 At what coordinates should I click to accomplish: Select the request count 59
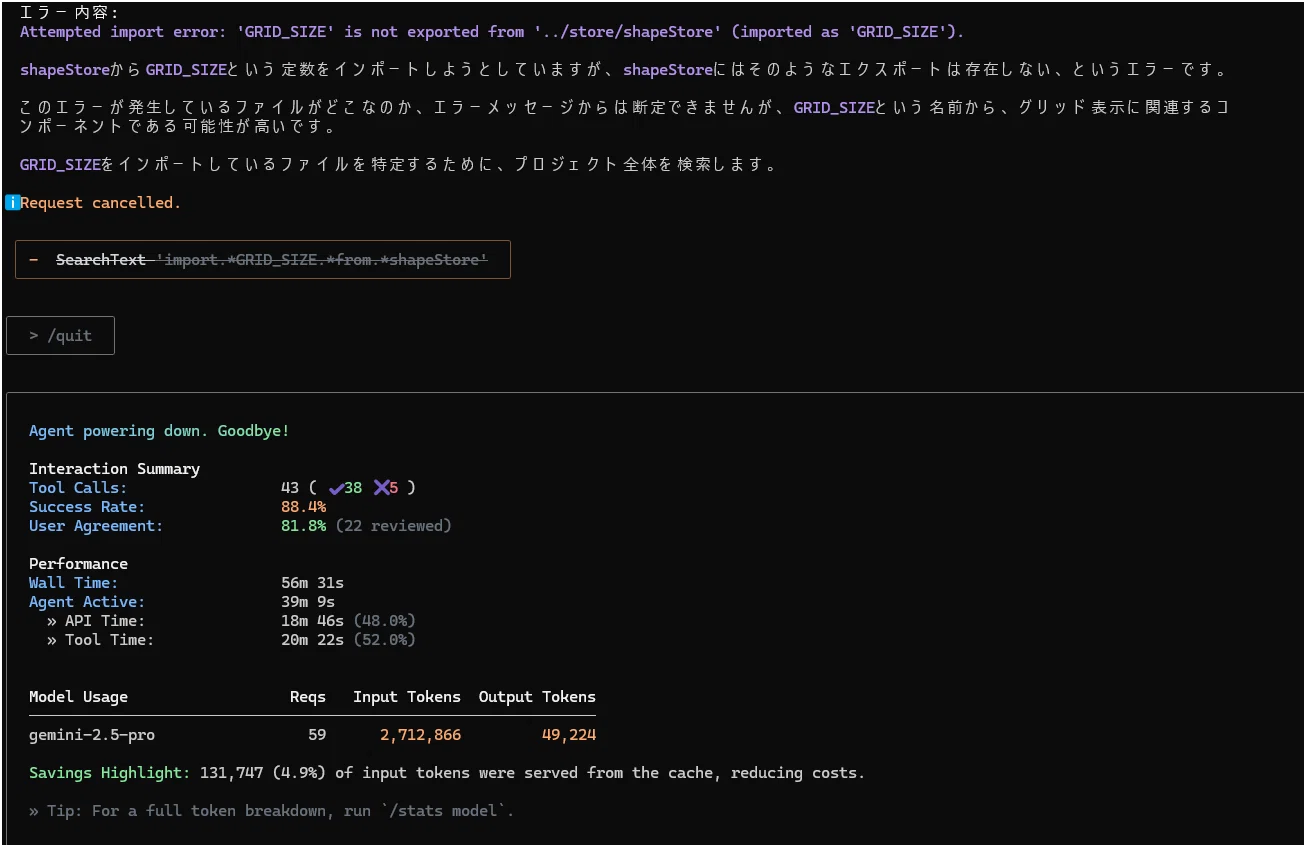click(x=317, y=735)
